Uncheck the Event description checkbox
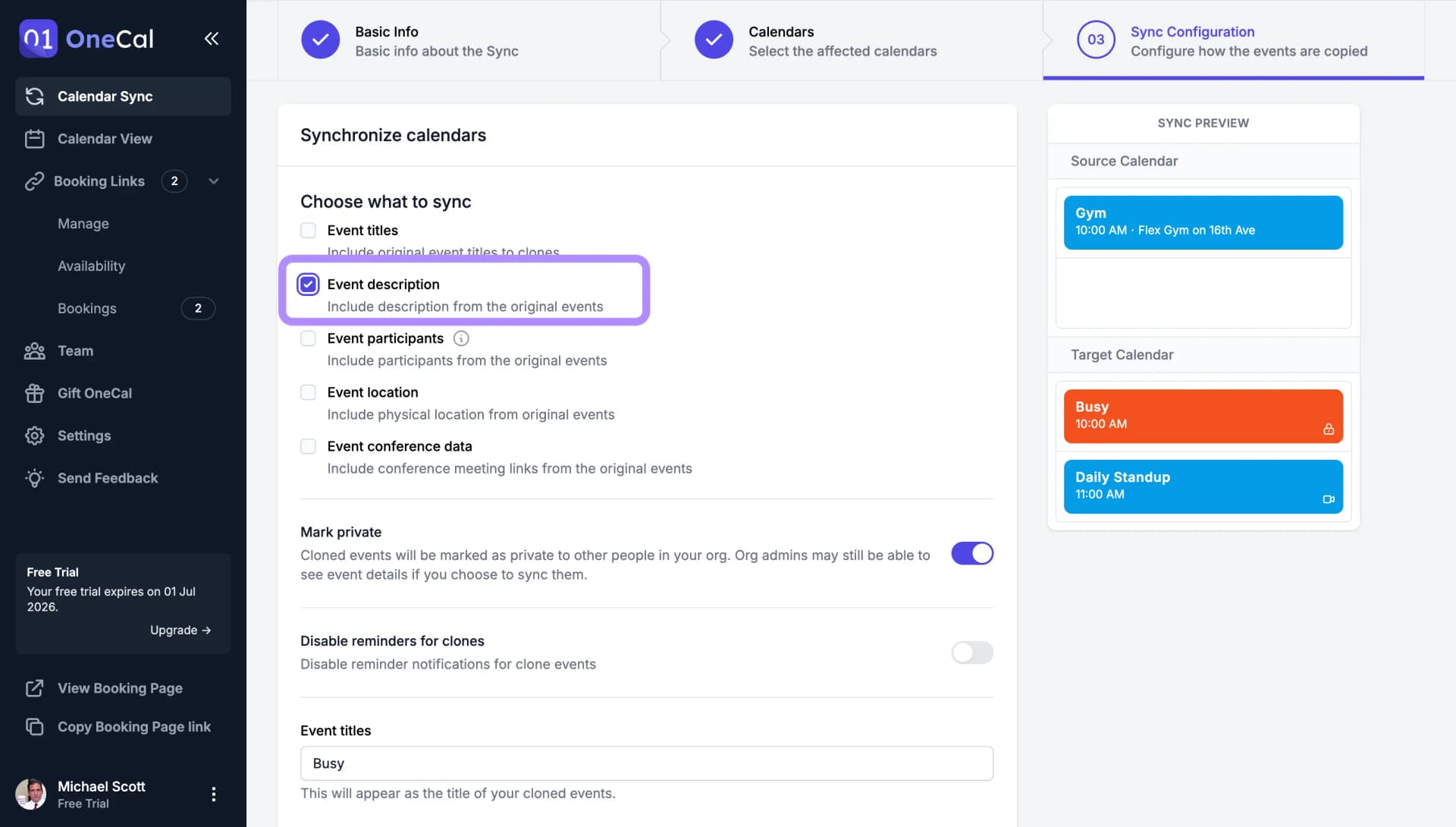 pyautogui.click(x=308, y=285)
